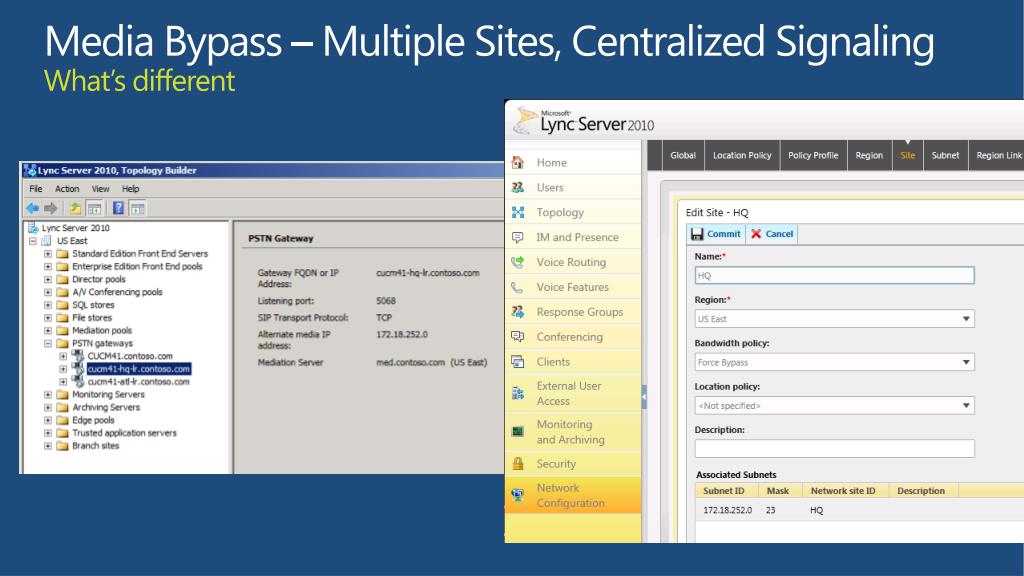
Task: Click the Name input field containing HQ
Action: (x=834, y=276)
